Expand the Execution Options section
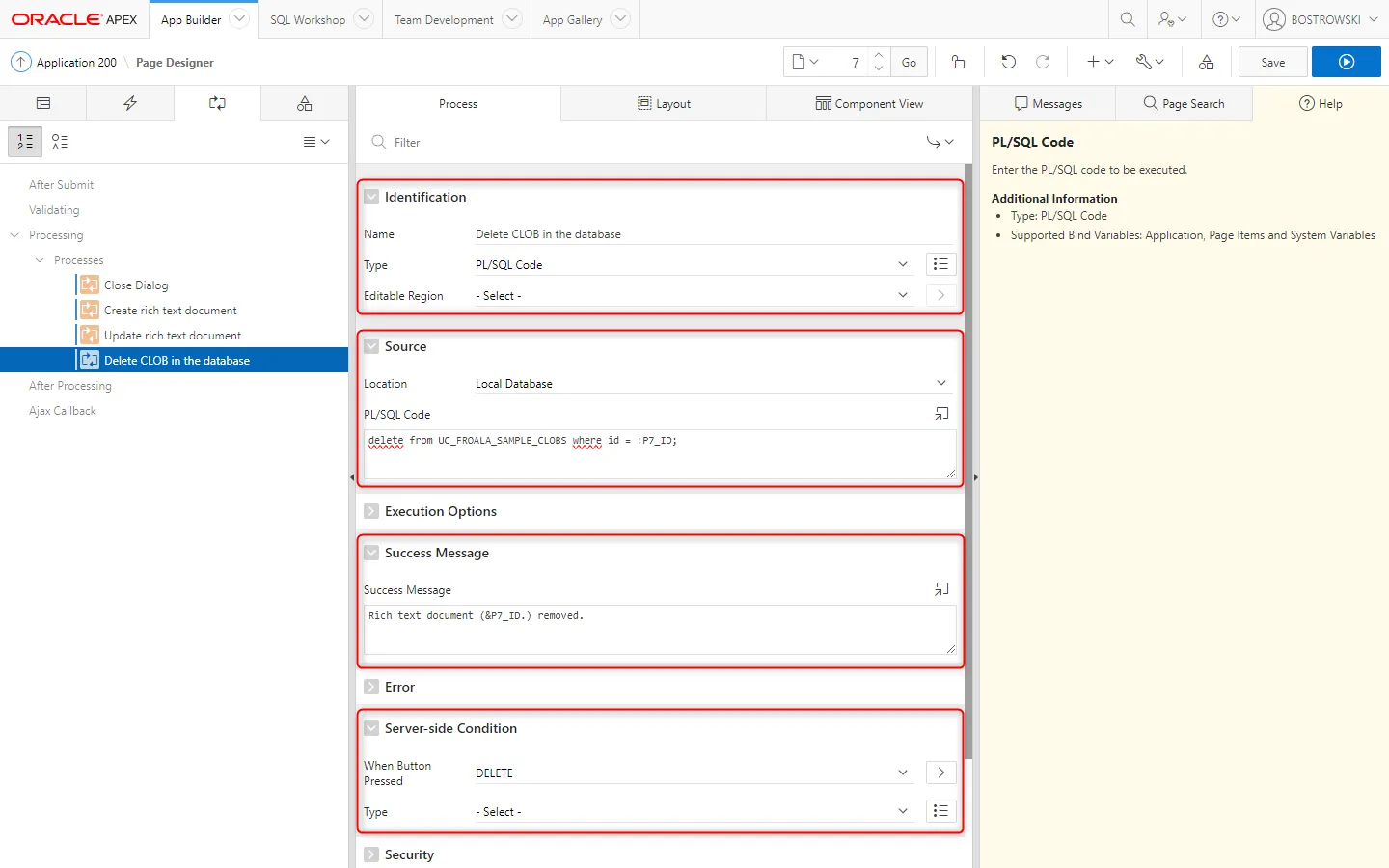The height and width of the screenshot is (868, 1389). 371,511
